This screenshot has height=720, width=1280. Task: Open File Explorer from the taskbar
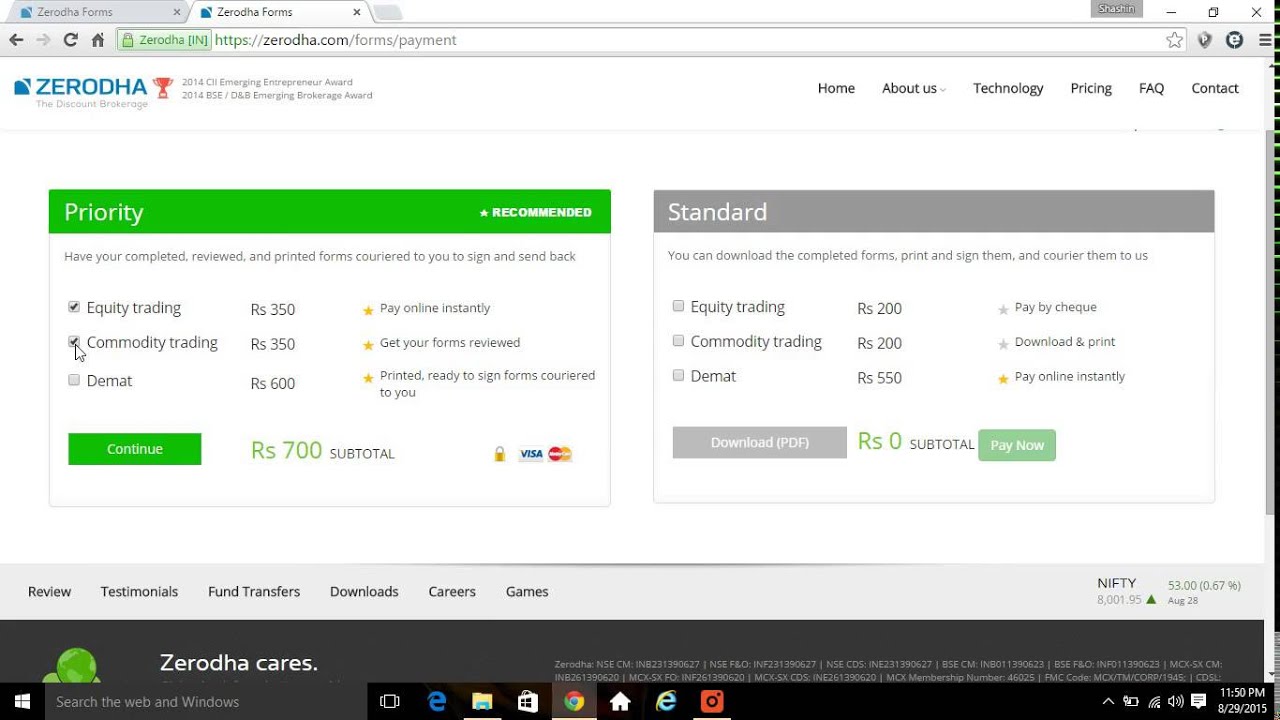pyautogui.click(x=482, y=702)
